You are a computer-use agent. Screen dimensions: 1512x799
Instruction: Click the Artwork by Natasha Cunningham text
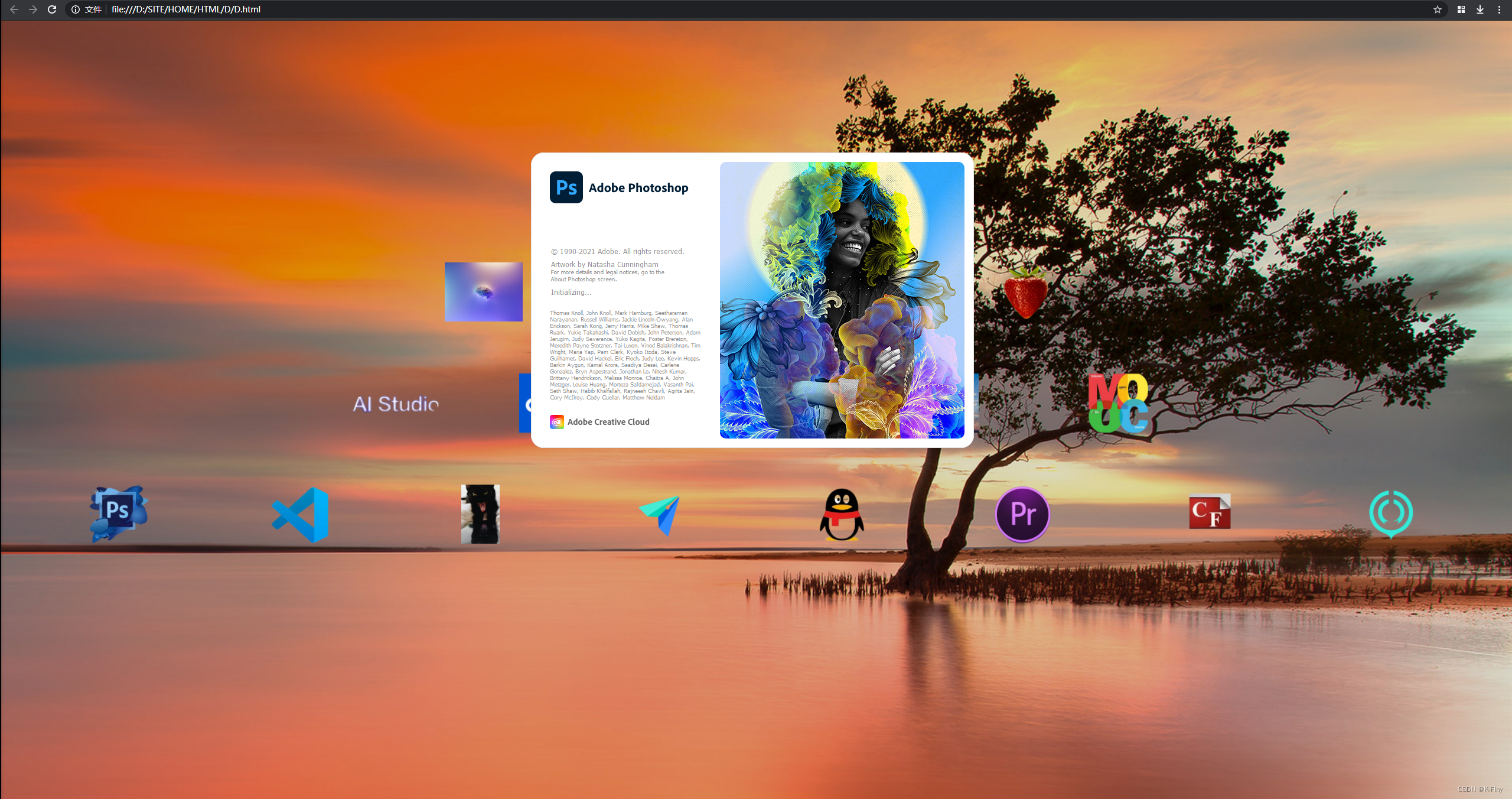604,265
